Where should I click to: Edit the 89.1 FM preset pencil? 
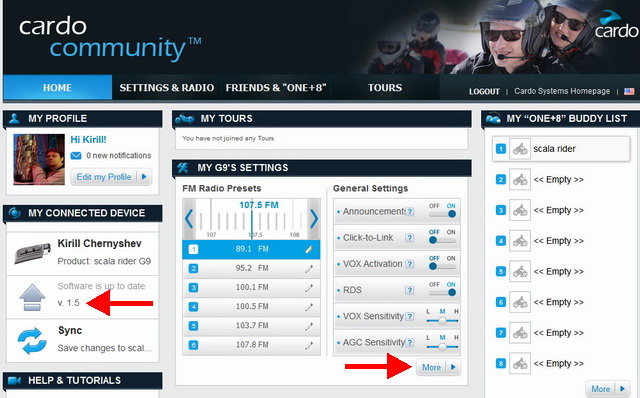tap(309, 249)
